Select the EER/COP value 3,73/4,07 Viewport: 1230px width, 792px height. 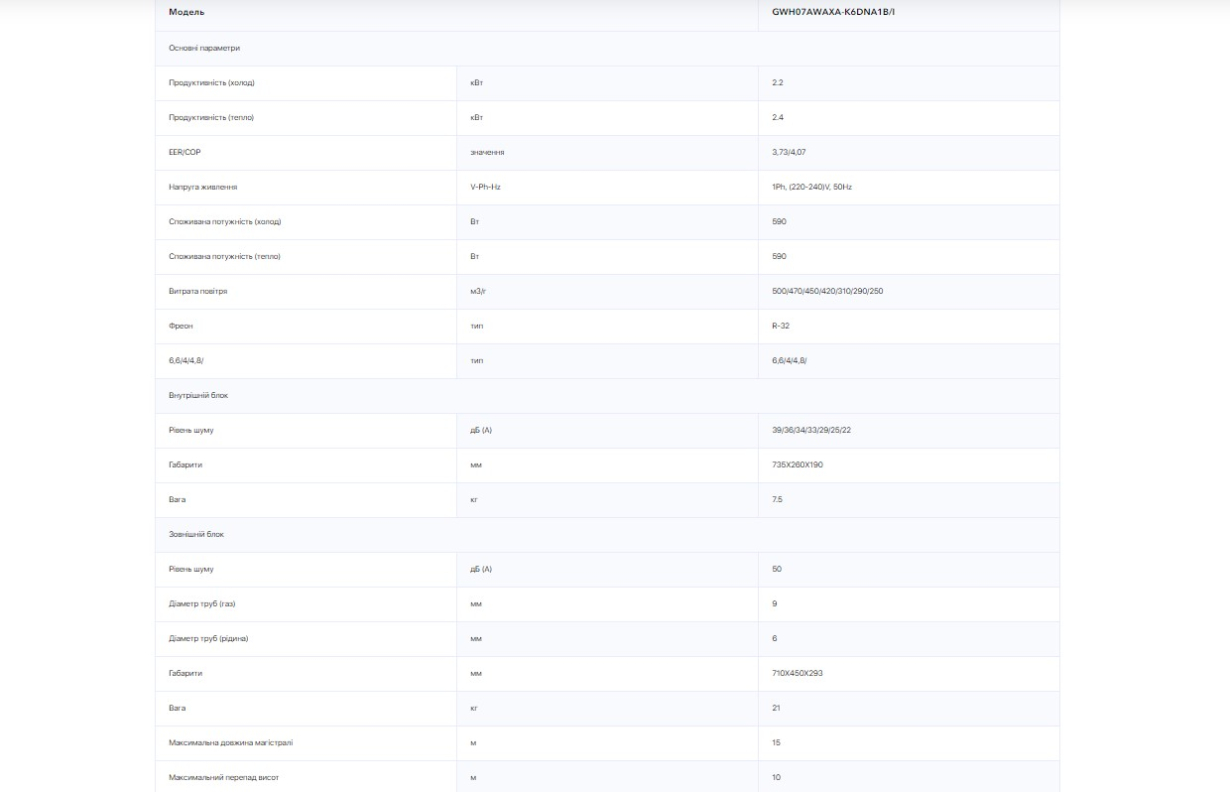coord(789,152)
